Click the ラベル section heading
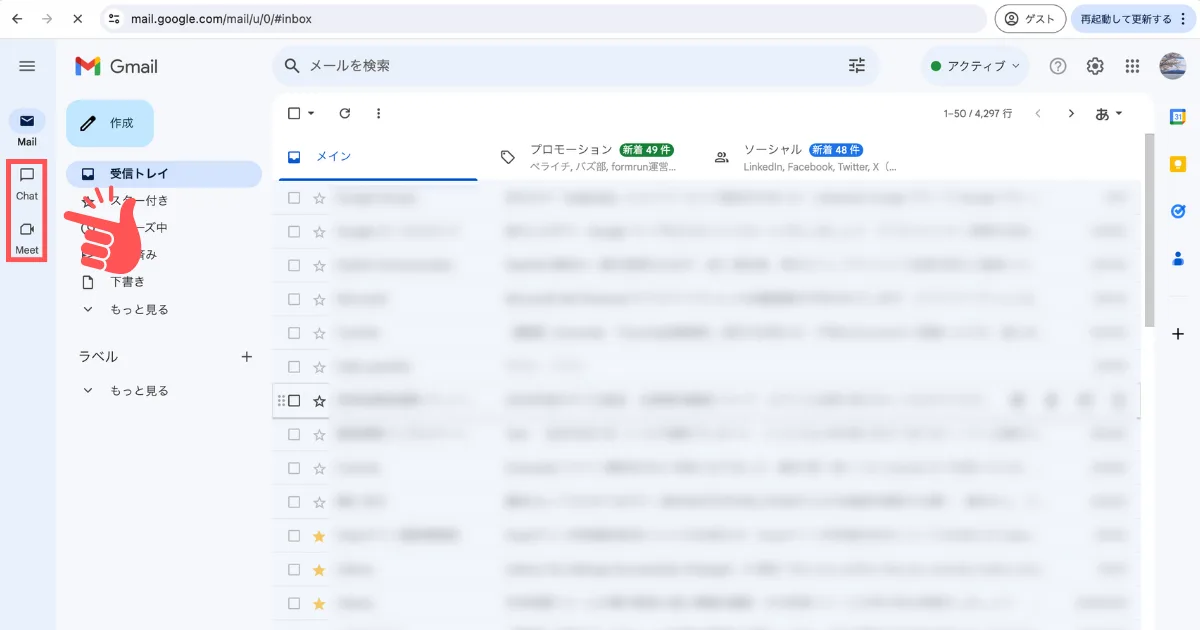 (x=98, y=356)
